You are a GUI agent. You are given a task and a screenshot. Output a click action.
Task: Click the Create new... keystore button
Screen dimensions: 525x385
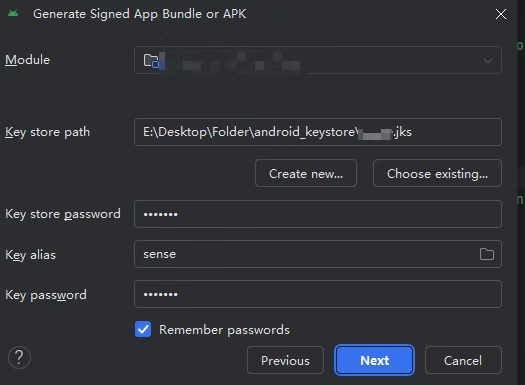pyautogui.click(x=306, y=173)
